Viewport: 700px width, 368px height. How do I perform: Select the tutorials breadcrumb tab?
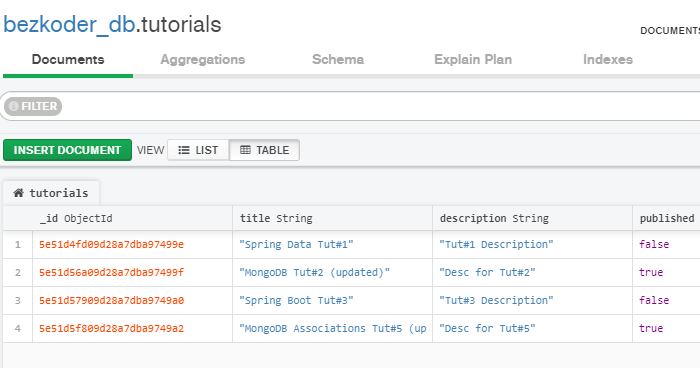tap(51, 193)
